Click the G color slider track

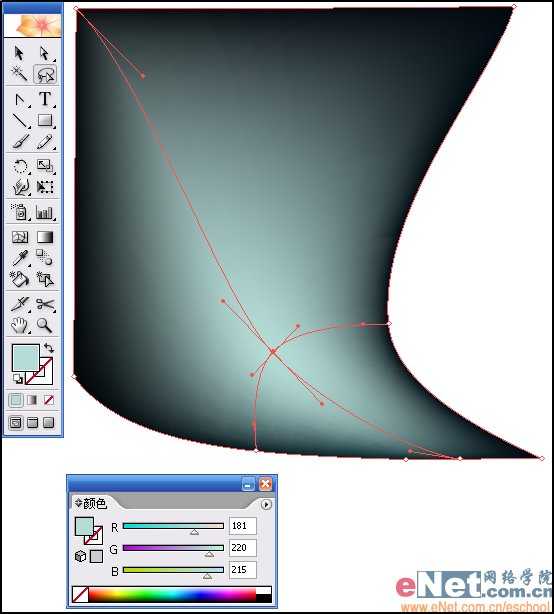click(x=173, y=548)
